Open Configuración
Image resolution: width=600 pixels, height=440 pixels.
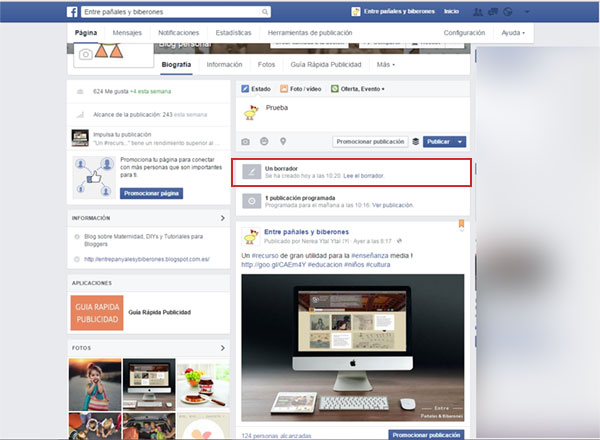[464, 33]
